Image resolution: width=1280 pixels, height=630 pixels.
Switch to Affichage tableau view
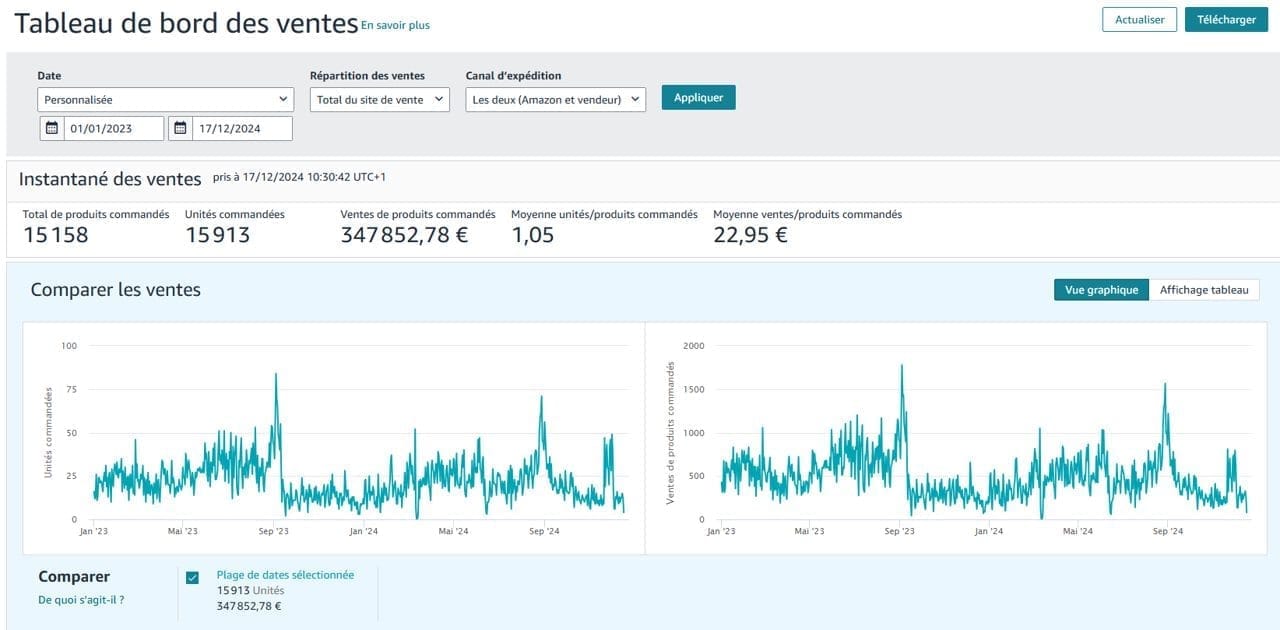pyautogui.click(x=1204, y=290)
